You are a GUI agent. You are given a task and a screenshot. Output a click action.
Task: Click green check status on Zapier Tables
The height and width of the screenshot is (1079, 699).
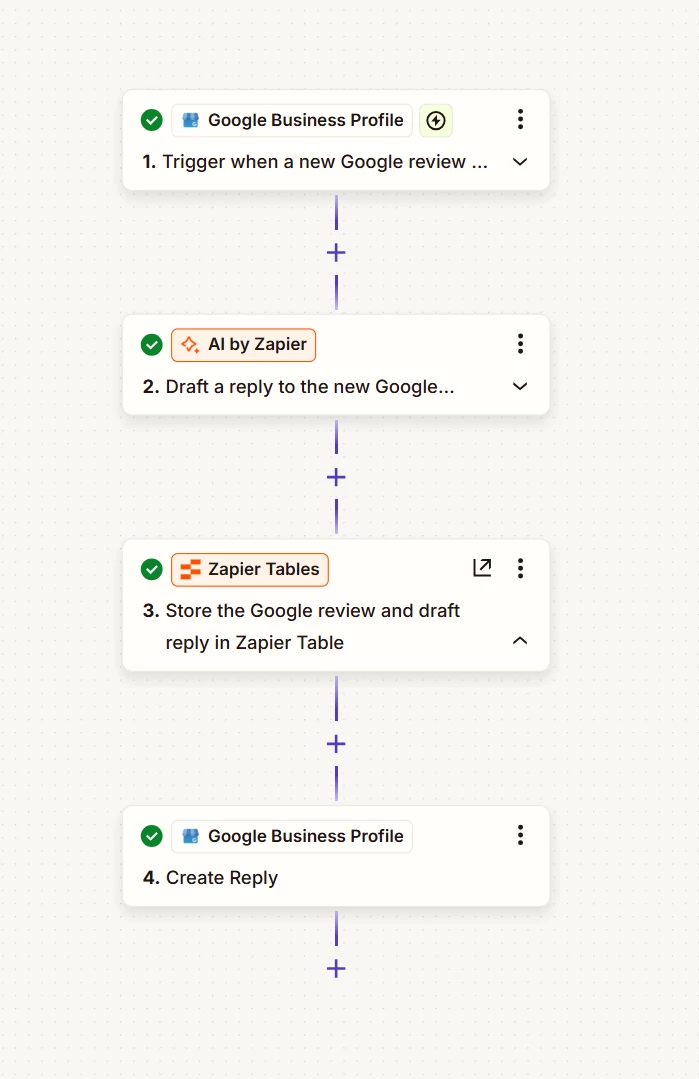coord(151,569)
